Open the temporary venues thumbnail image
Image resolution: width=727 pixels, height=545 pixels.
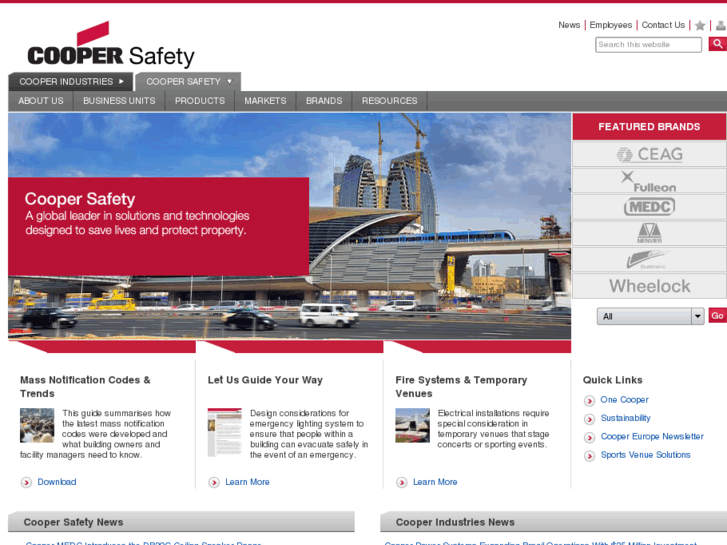[x=413, y=425]
